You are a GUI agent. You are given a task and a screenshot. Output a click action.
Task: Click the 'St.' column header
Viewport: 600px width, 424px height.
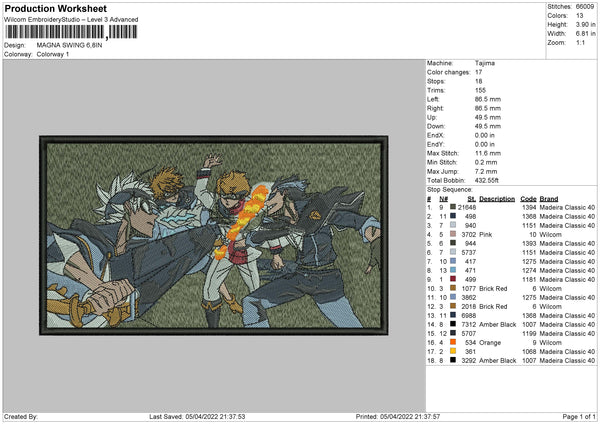coord(471,199)
